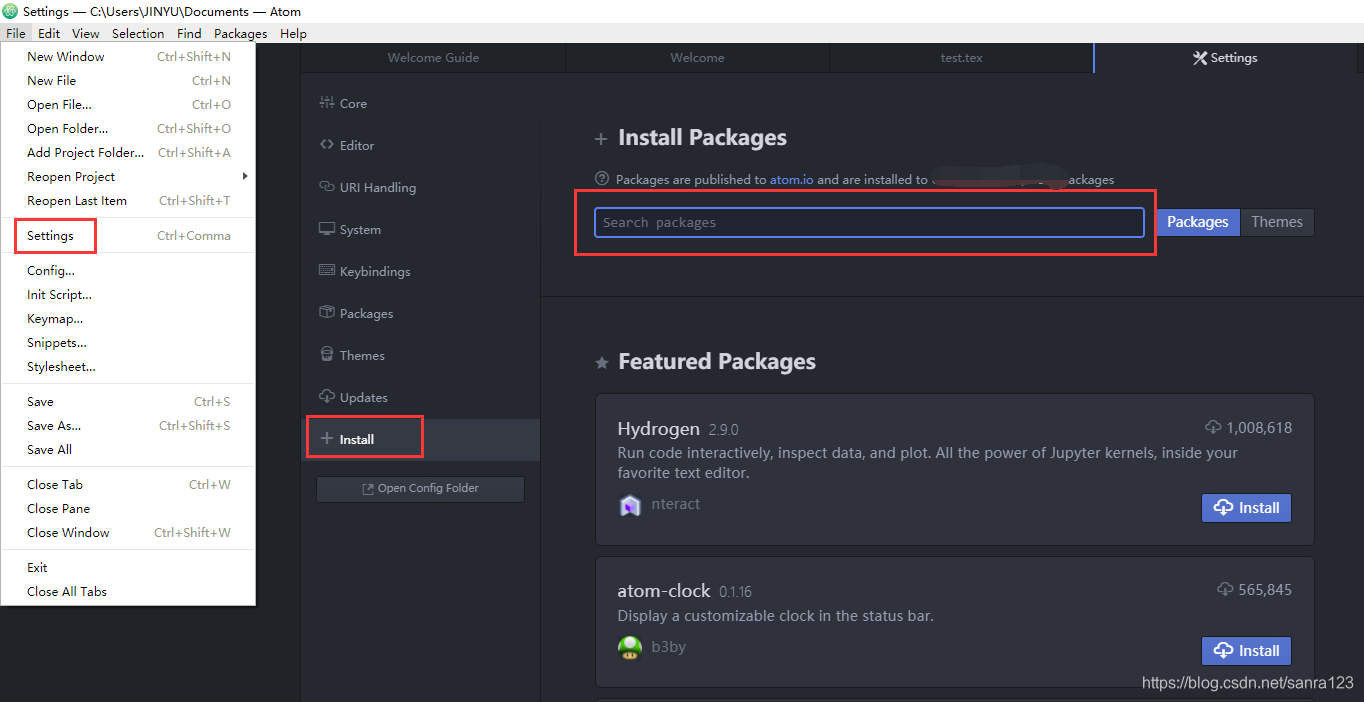Choose Open File... menu item
The image size is (1364, 702).
(x=128, y=105)
